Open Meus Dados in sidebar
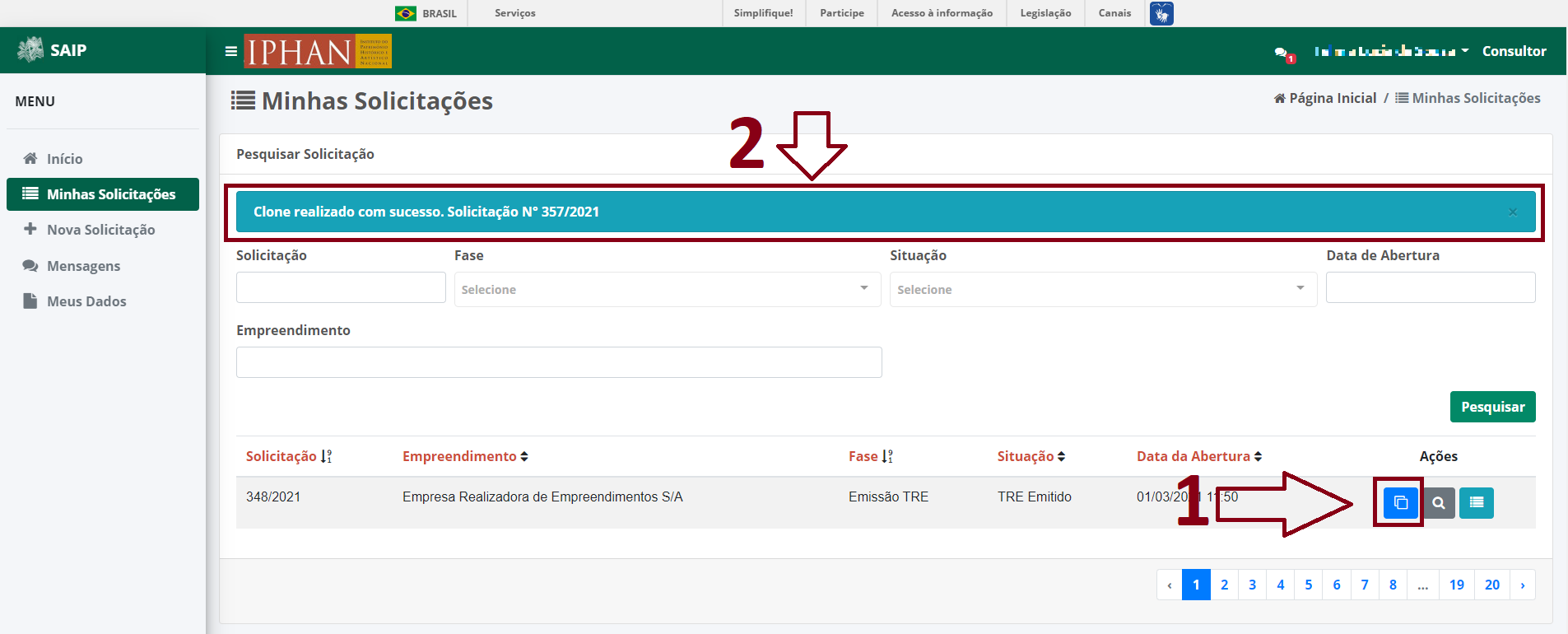 [x=103, y=301]
